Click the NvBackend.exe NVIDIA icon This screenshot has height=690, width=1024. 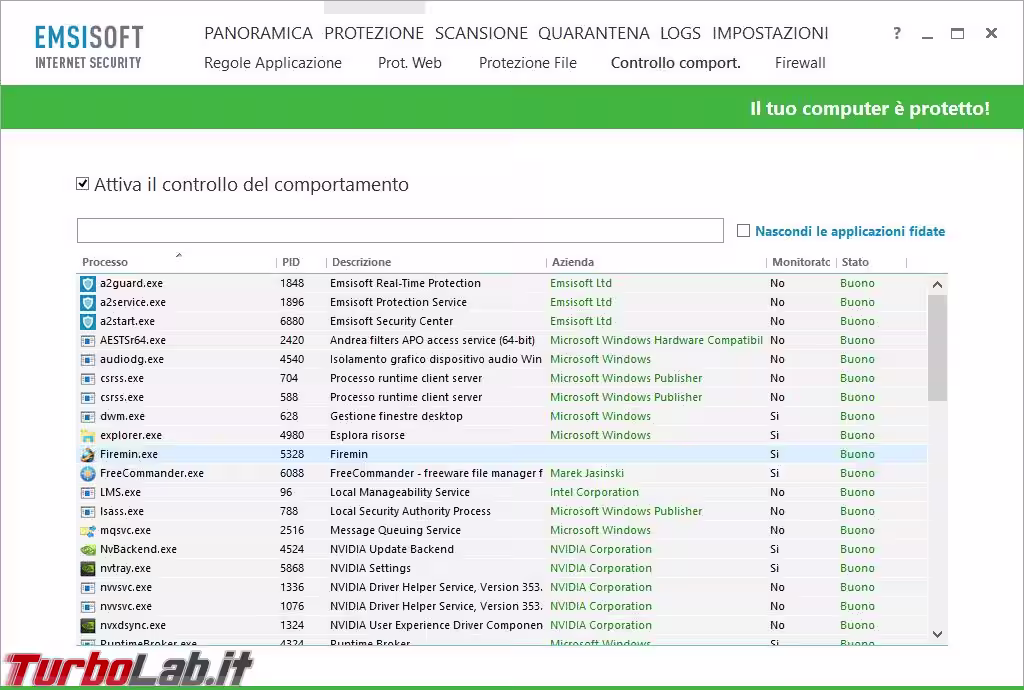click(88, 550)
